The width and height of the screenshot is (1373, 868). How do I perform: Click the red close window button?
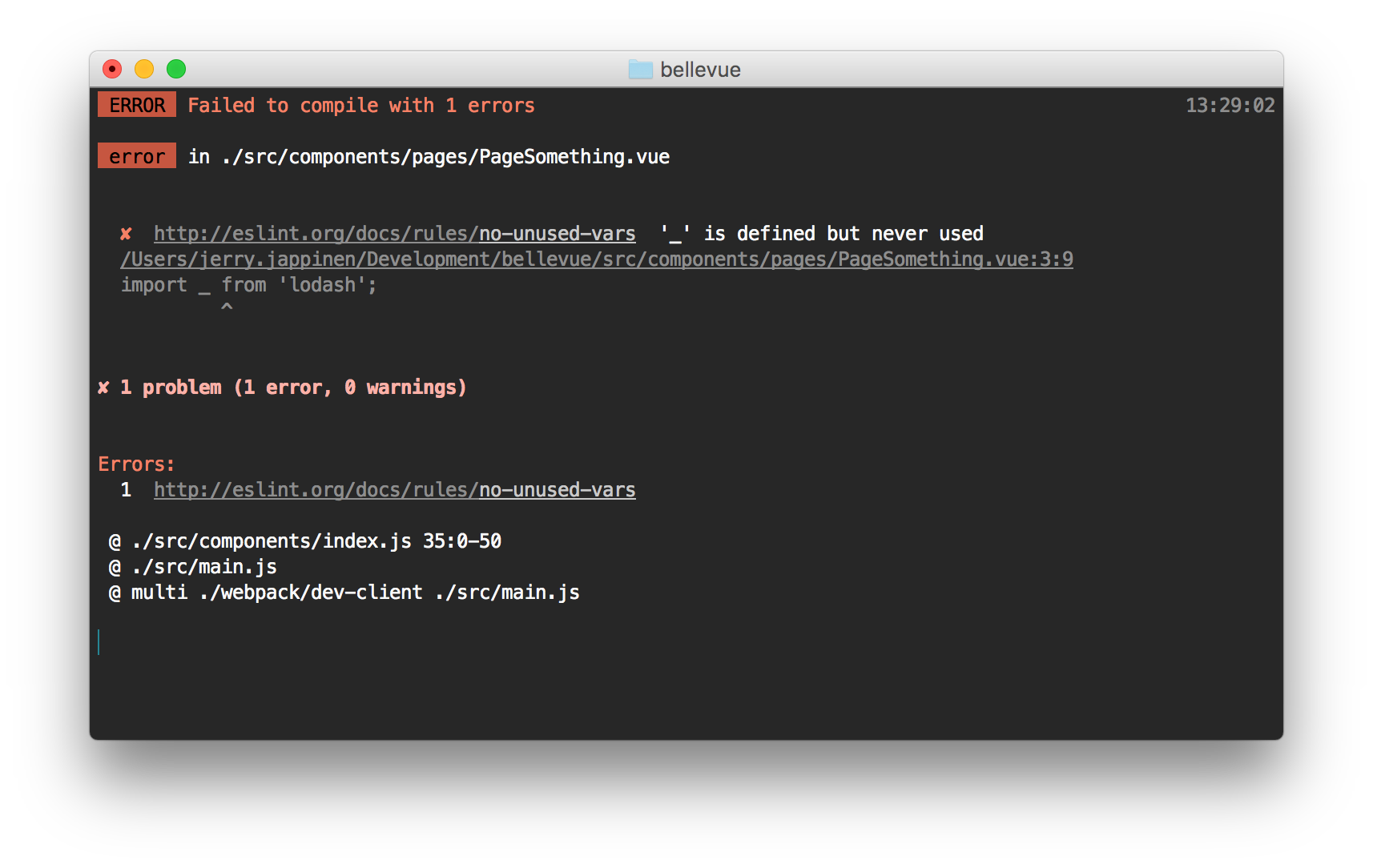pos(112,70)
